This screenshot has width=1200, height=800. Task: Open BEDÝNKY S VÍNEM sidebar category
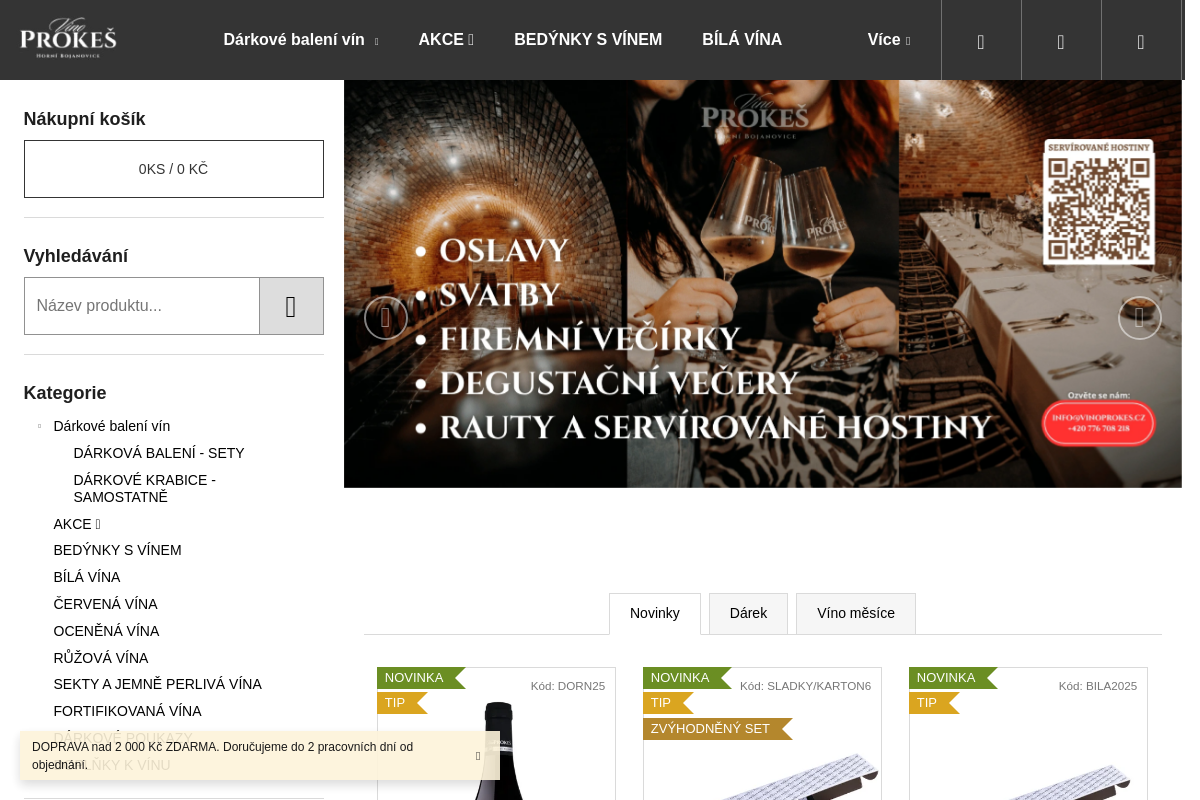click(x=118, y=550)
